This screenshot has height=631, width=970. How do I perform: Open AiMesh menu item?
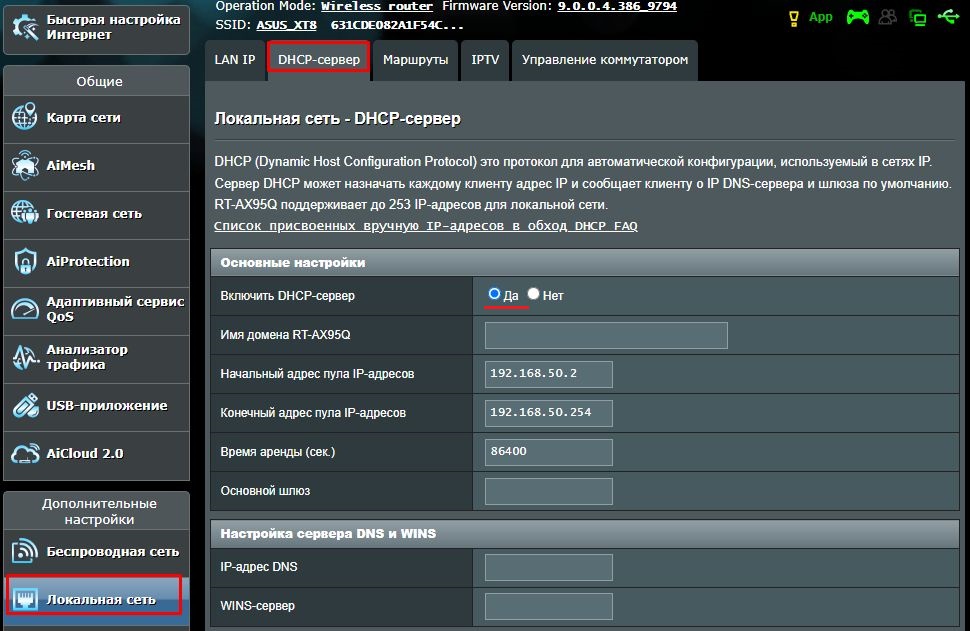point(97,166)
